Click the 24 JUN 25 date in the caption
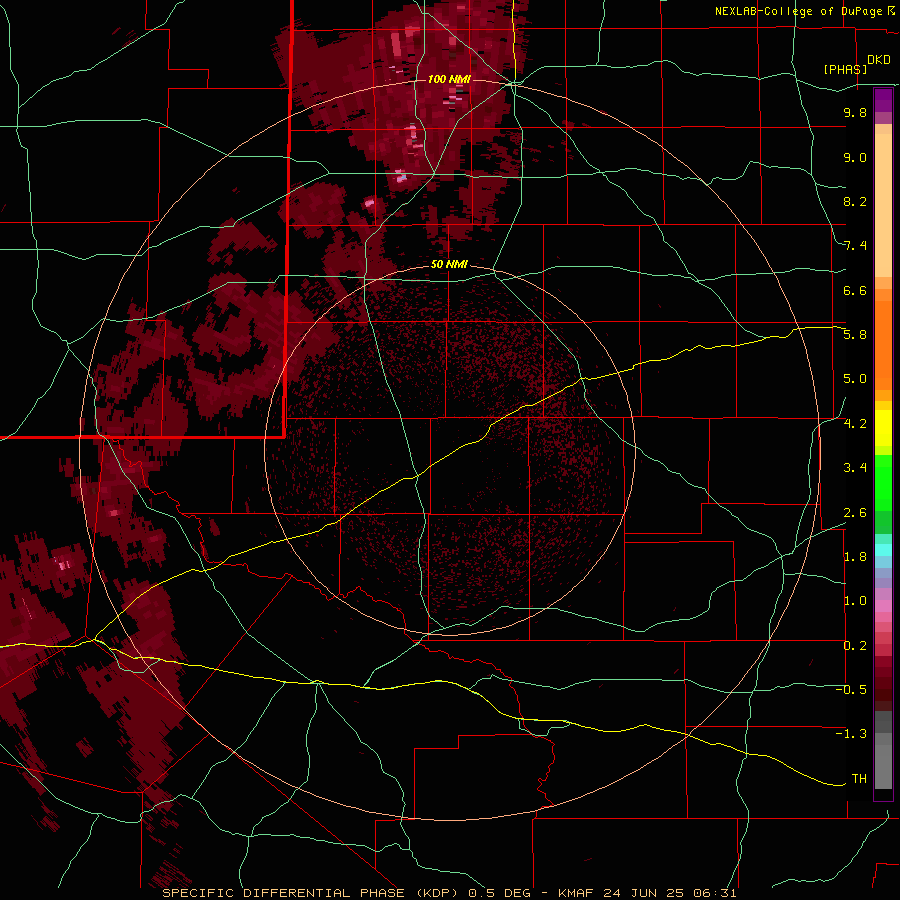Viewport: 900px width, 900px height. (641, 893)
